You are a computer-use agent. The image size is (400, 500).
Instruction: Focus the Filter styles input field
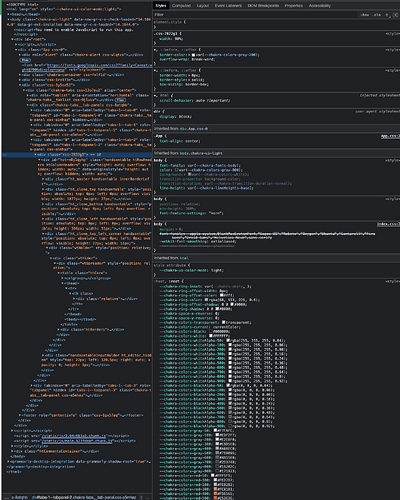pos(253,15)
